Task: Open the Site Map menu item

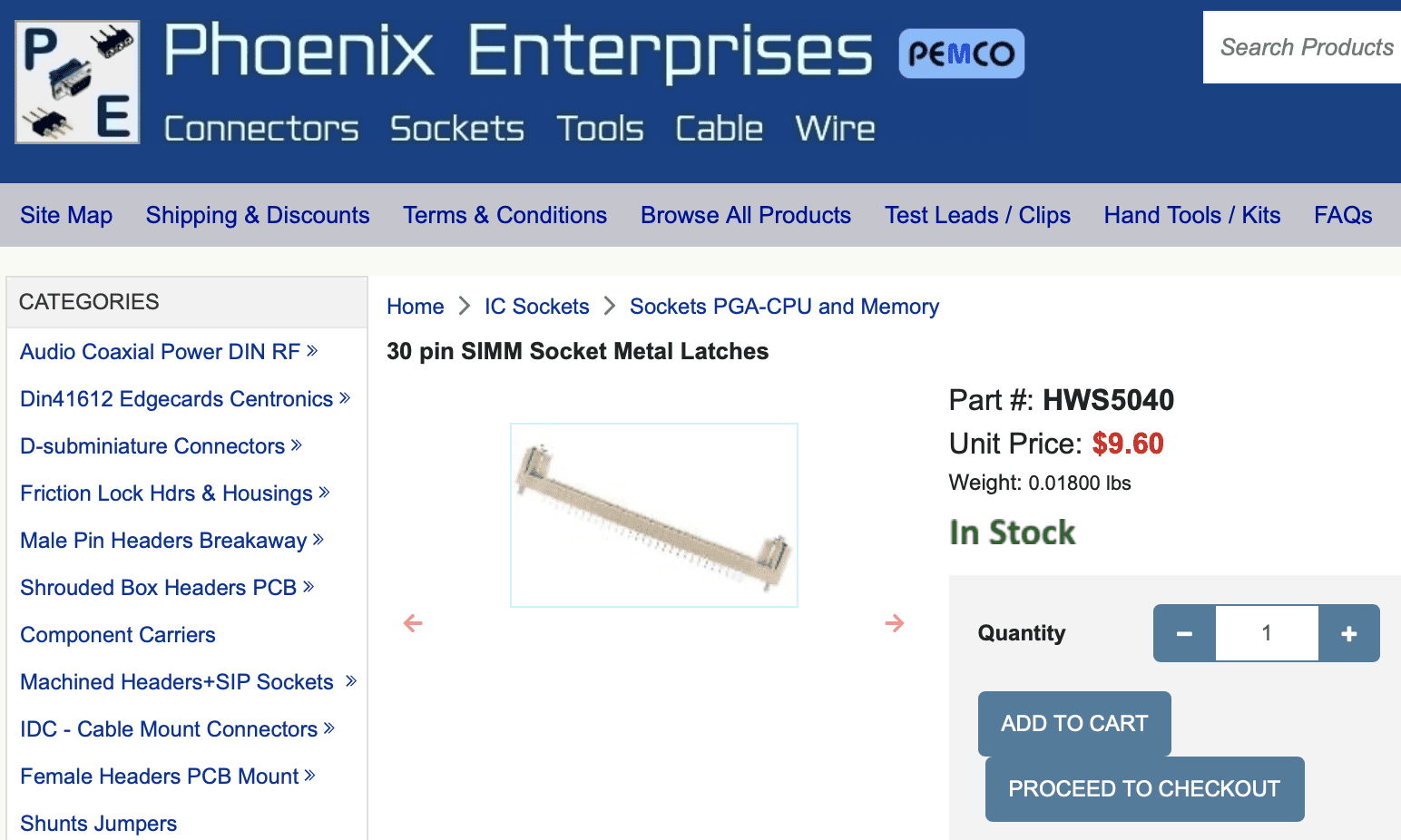Action: (66, 215)
